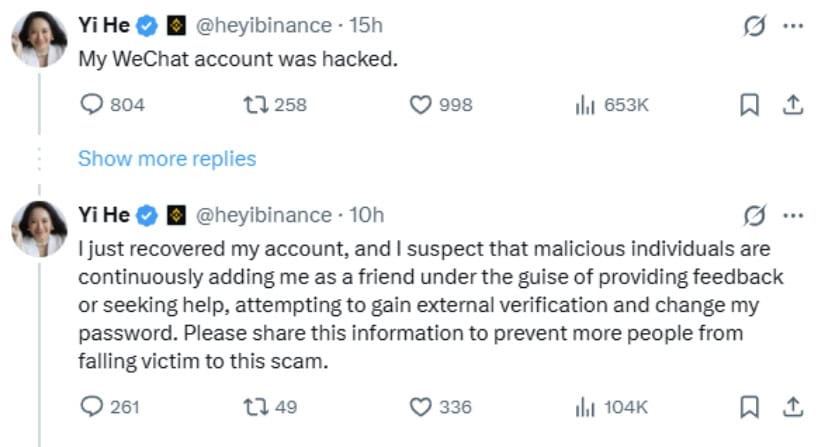825x447 pixels.
Task: View analytics of the 104K views tweet
Action: pos(585,406)
